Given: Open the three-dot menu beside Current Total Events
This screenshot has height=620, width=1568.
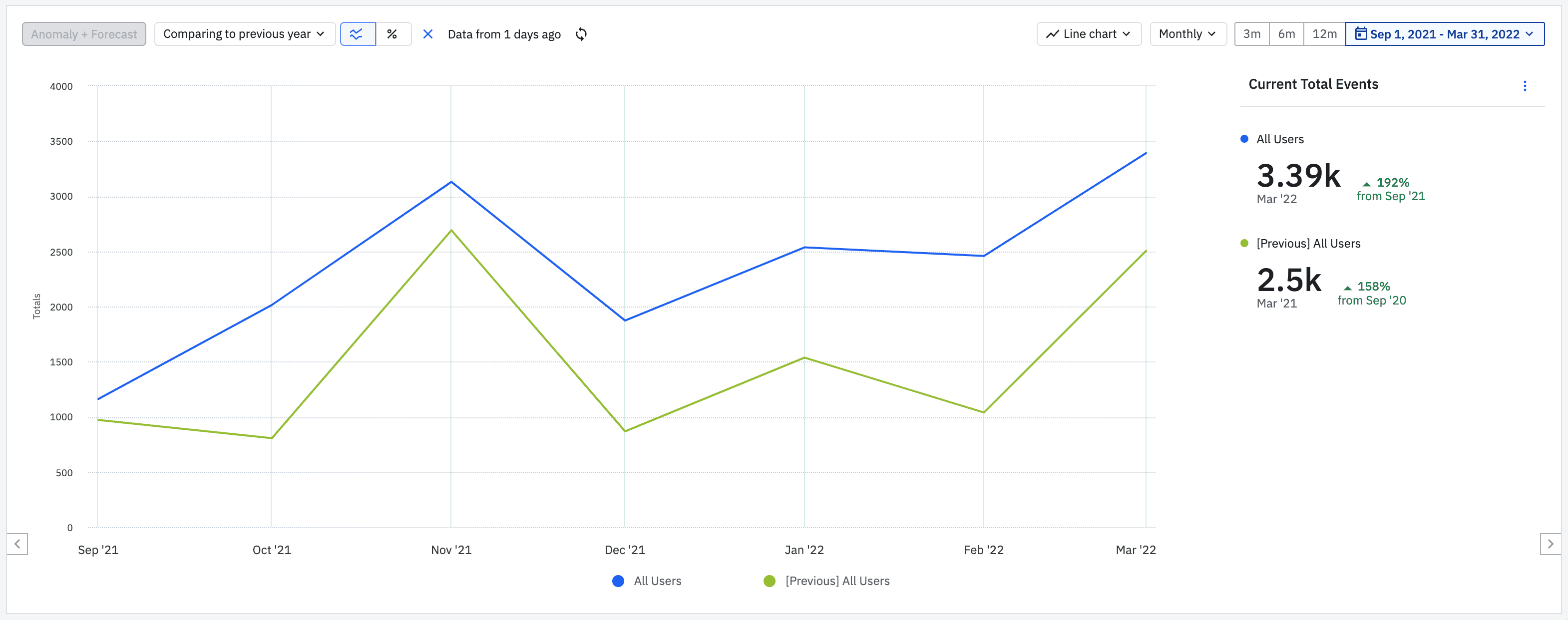Looking at the screenshot, I should click(x=1524, y=86).
